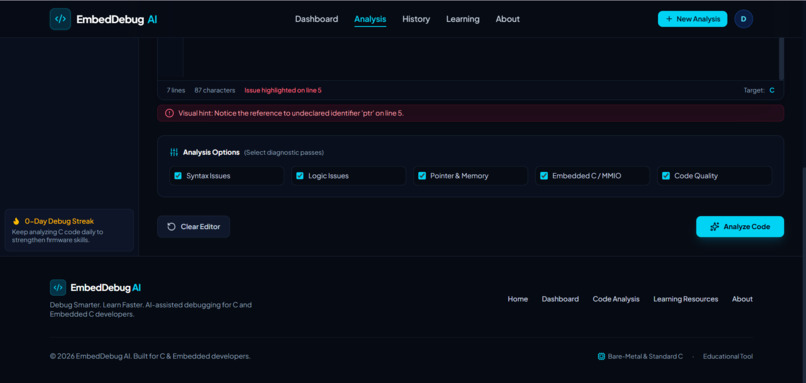The width and height of the screenshot is (806, 383).
Task: Disable the Embedded C / MMIO checkbox
Action: click(544, 176)
